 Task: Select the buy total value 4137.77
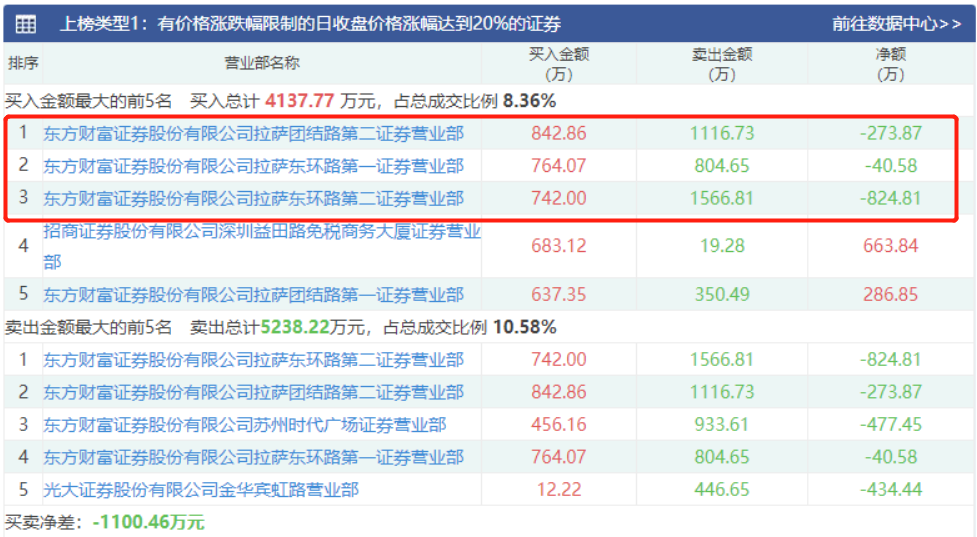tap(300, 101)
